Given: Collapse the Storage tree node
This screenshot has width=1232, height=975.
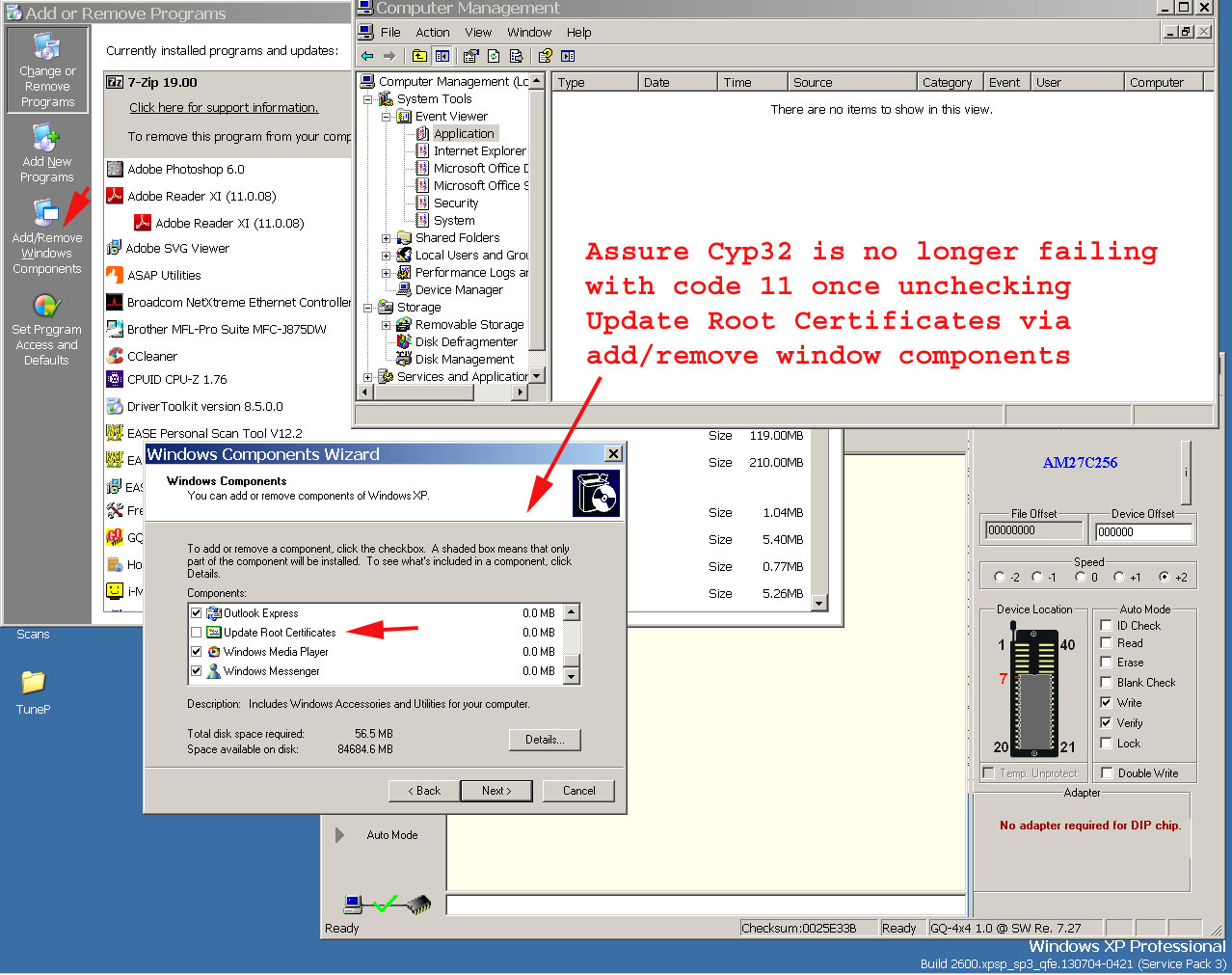Looking at the screenshot, I should pos(367,308).
